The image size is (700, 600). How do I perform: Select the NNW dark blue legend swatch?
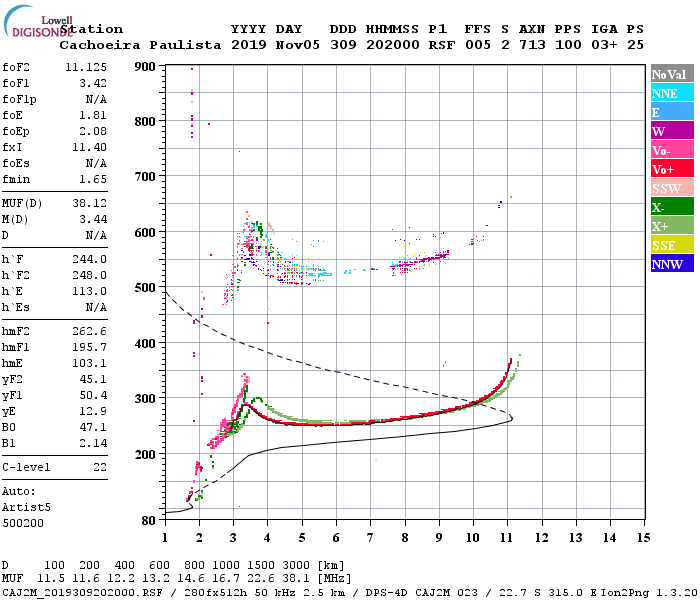click(672, 264)
